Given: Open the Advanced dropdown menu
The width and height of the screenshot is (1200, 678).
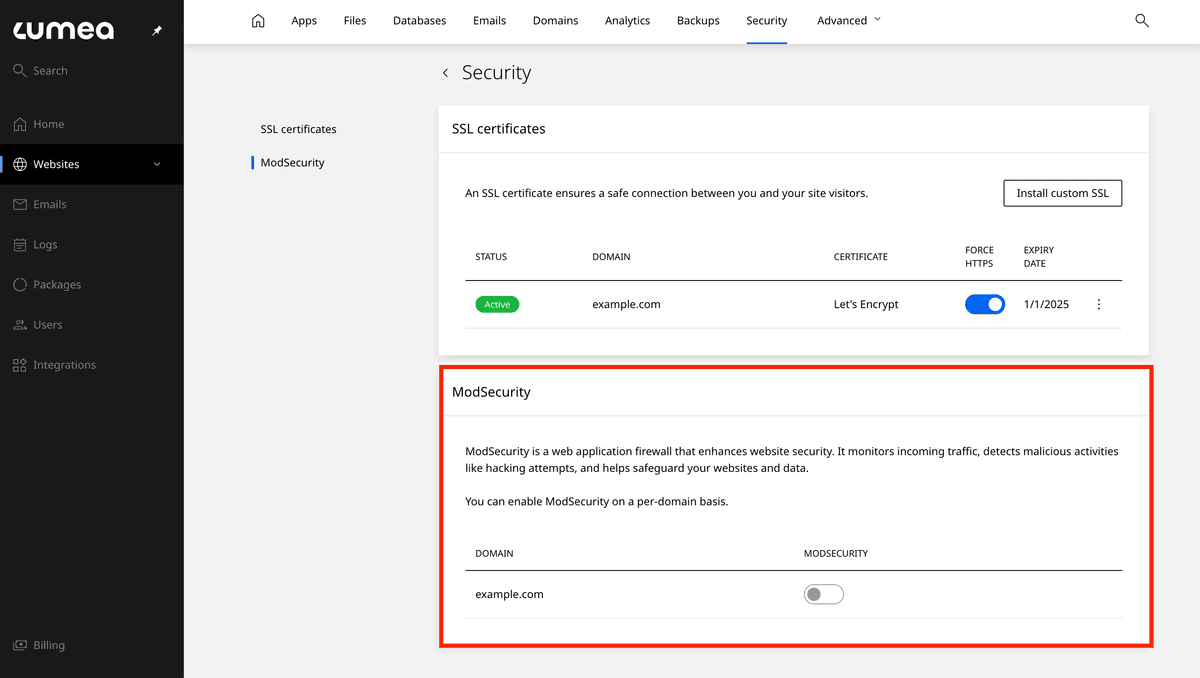Looking at the screenshot, I should pos(849,20).
